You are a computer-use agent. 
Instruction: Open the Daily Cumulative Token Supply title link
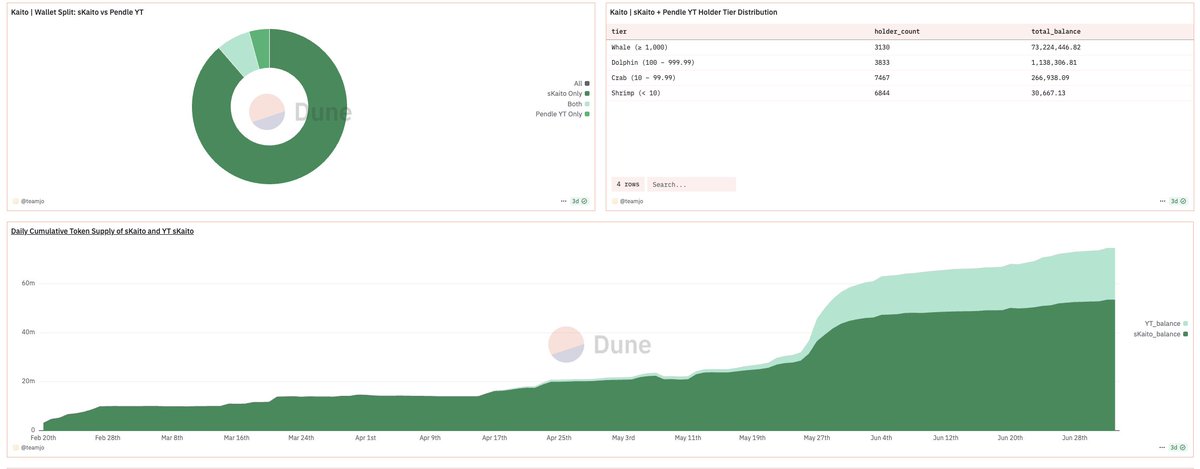(x=102, y=231)
